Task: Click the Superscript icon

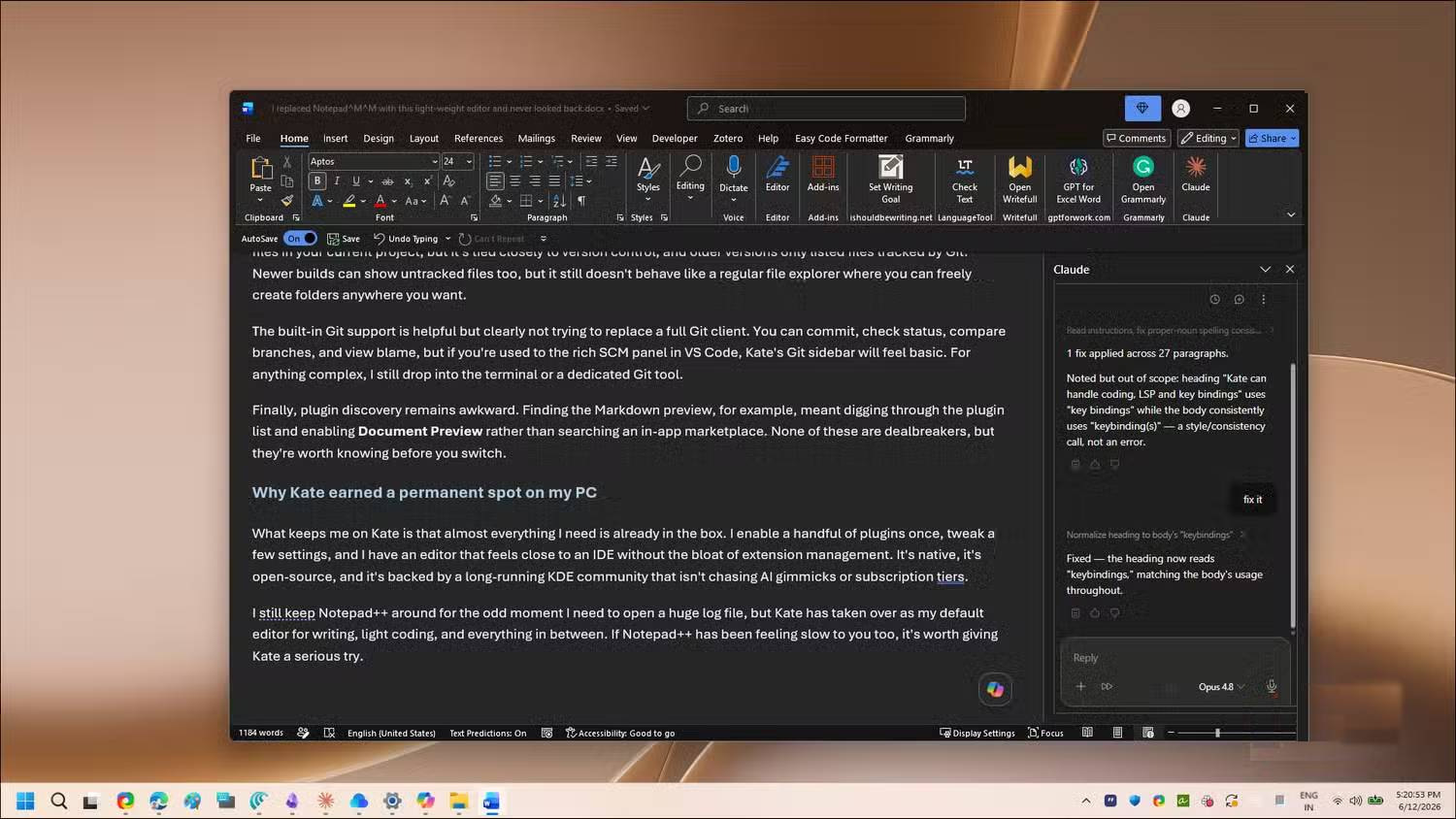Action: point(428,180)
